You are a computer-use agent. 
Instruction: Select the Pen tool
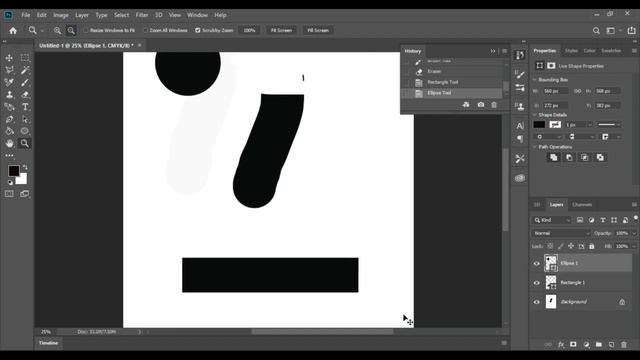pos(9,119)
